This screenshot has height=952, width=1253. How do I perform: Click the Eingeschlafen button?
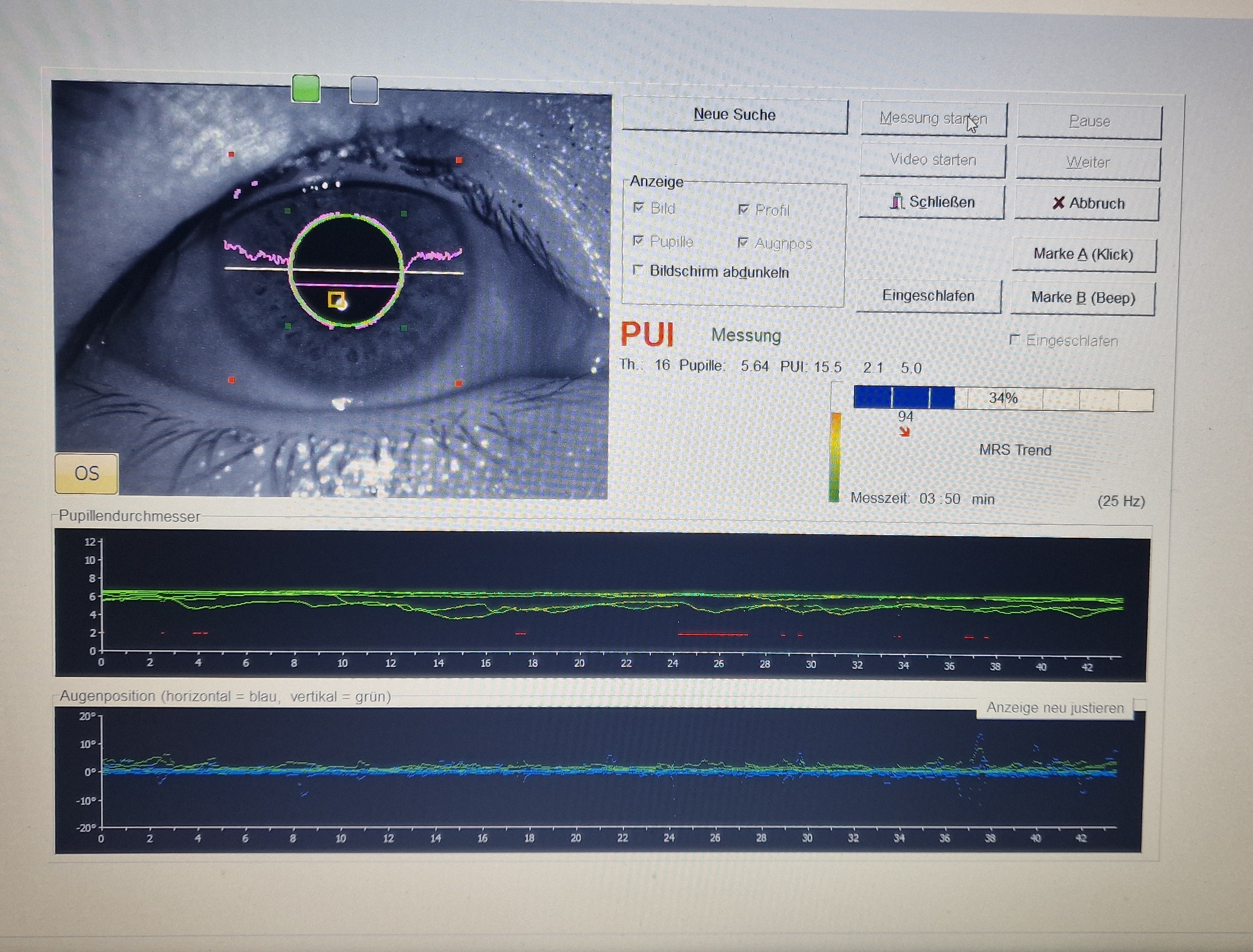(928, 296)
